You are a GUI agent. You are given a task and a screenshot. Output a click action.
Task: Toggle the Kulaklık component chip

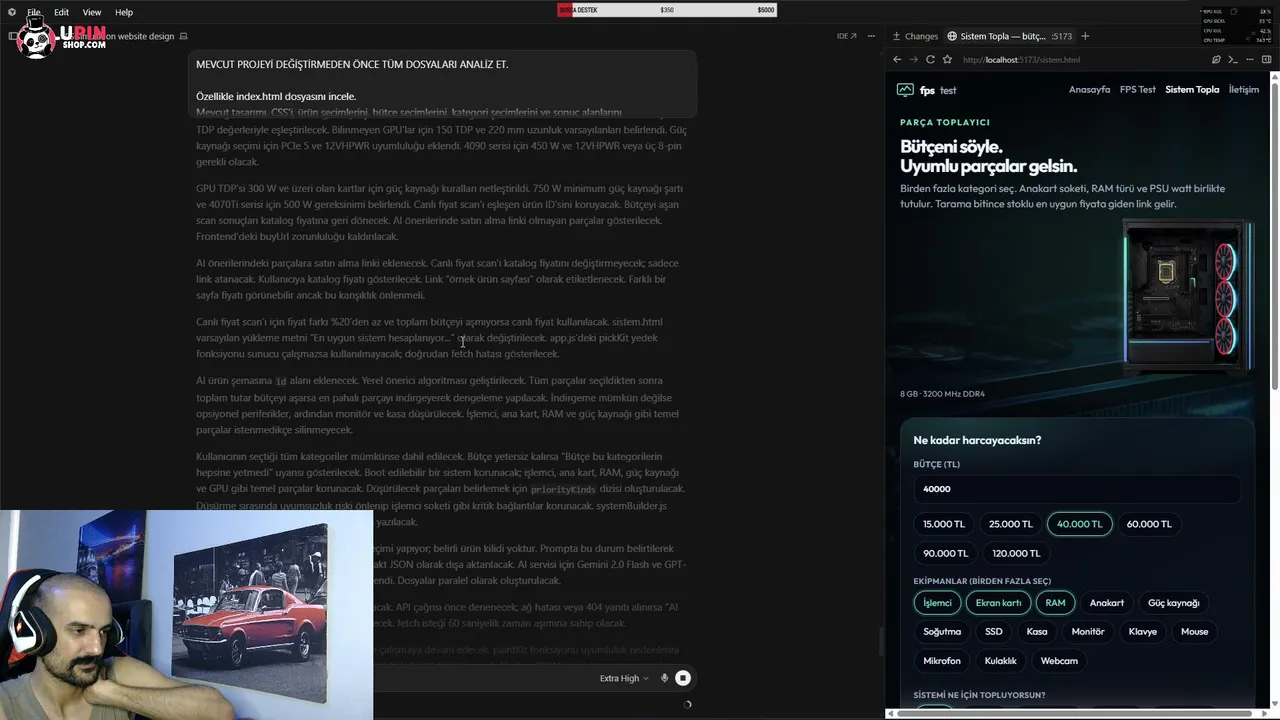1000,661
